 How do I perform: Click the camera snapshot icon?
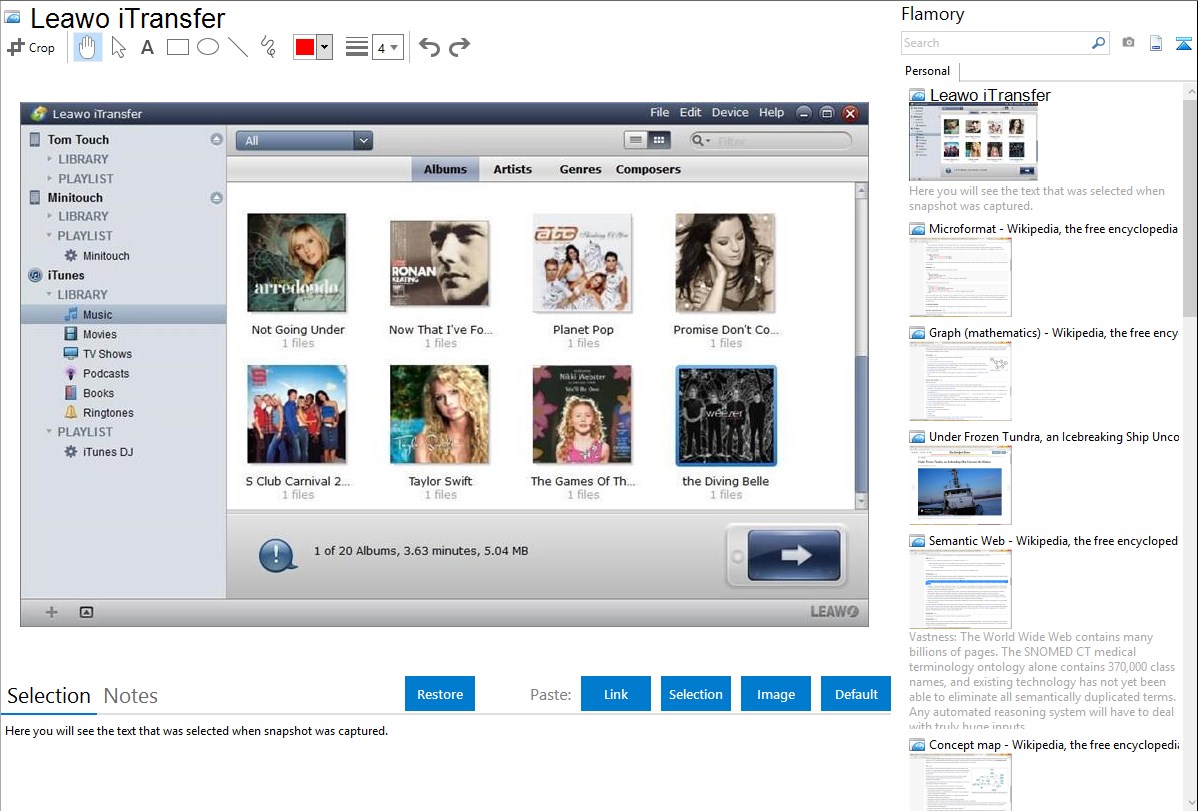pyautogui.click(x=1128, y=43)
